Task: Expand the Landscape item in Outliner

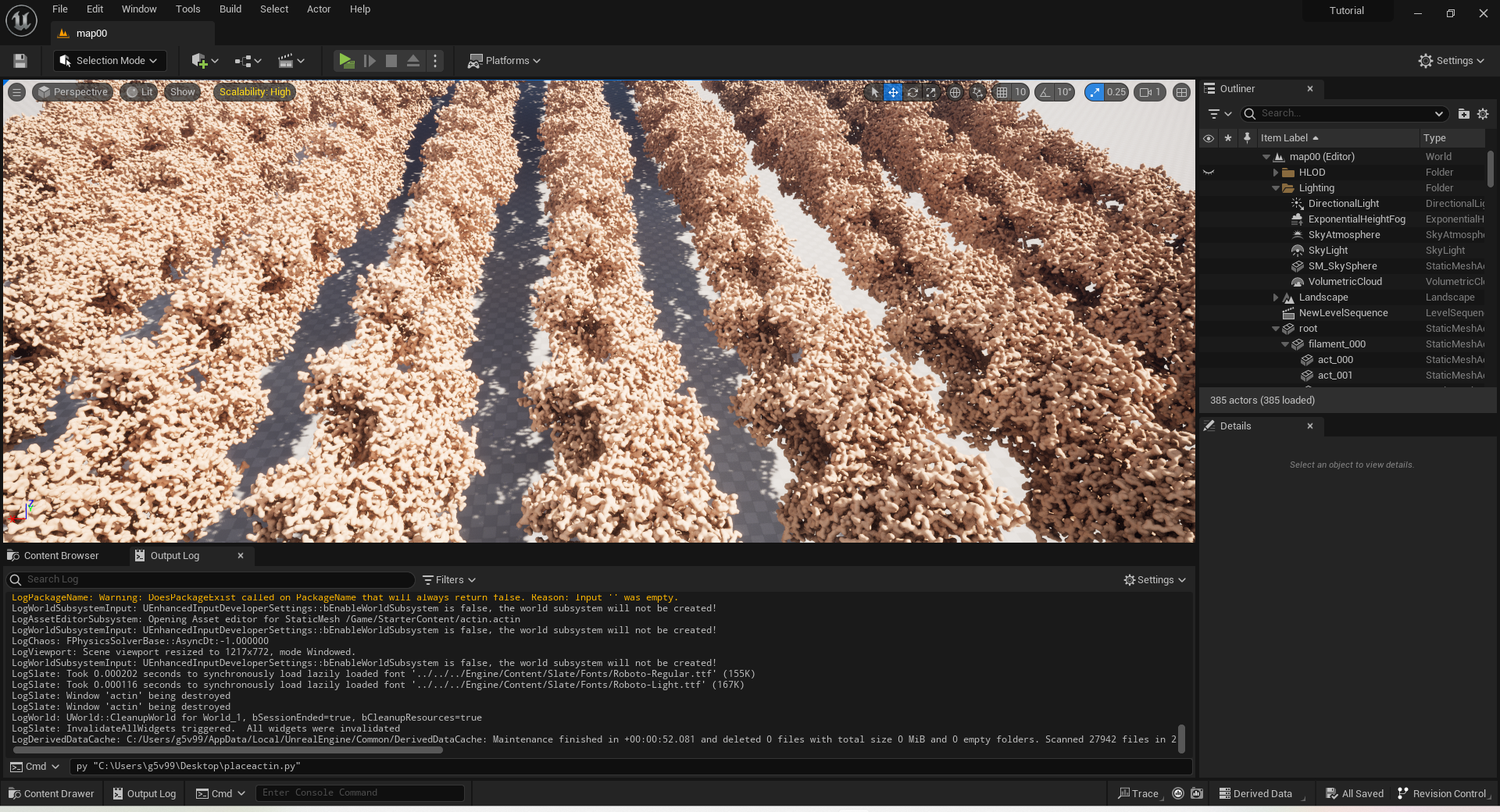Action: coord(1276,297)
